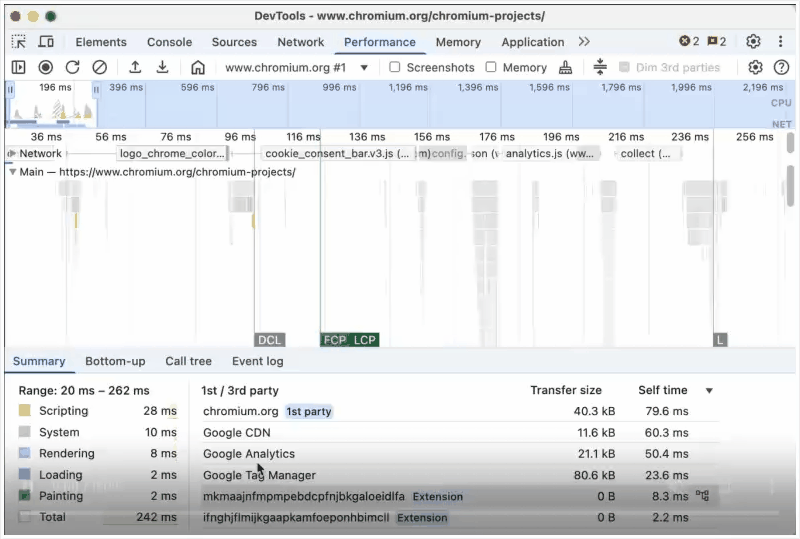This screenshot has width=800, height=539.
Task: Open the Event log tab
Action: (x=258, y=361)
